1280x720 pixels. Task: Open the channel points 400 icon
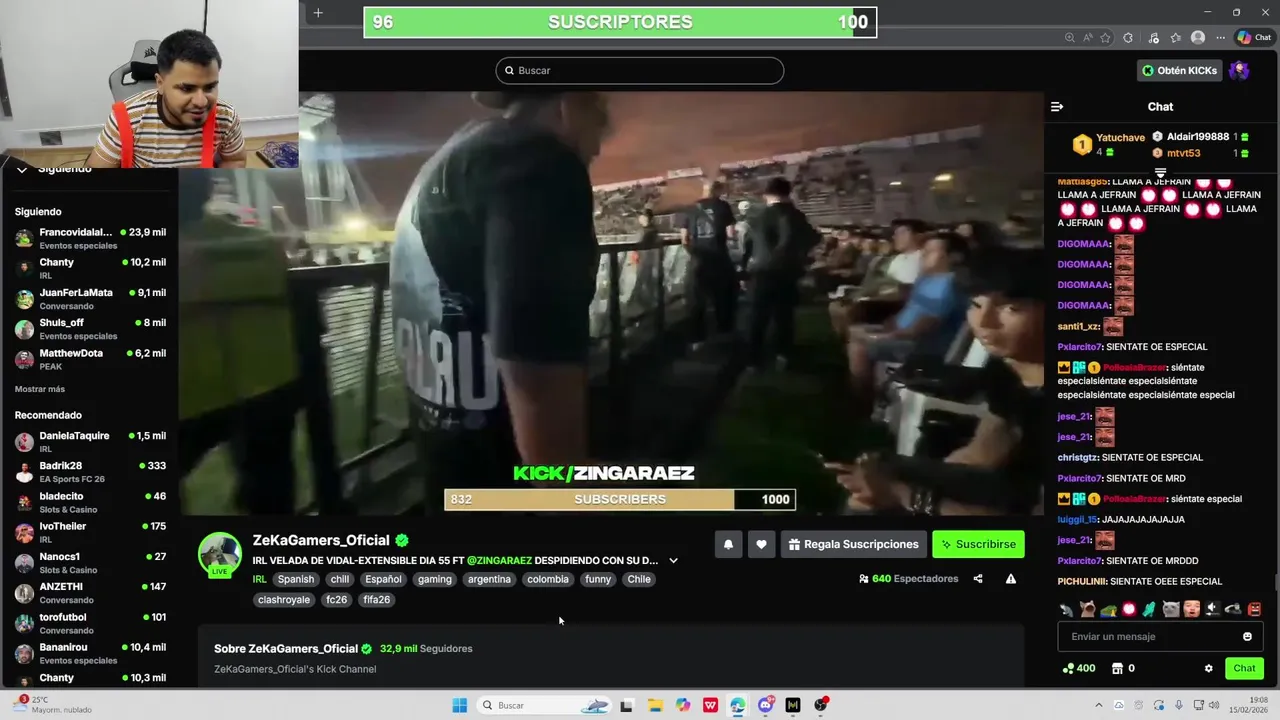pos(1079,669)
